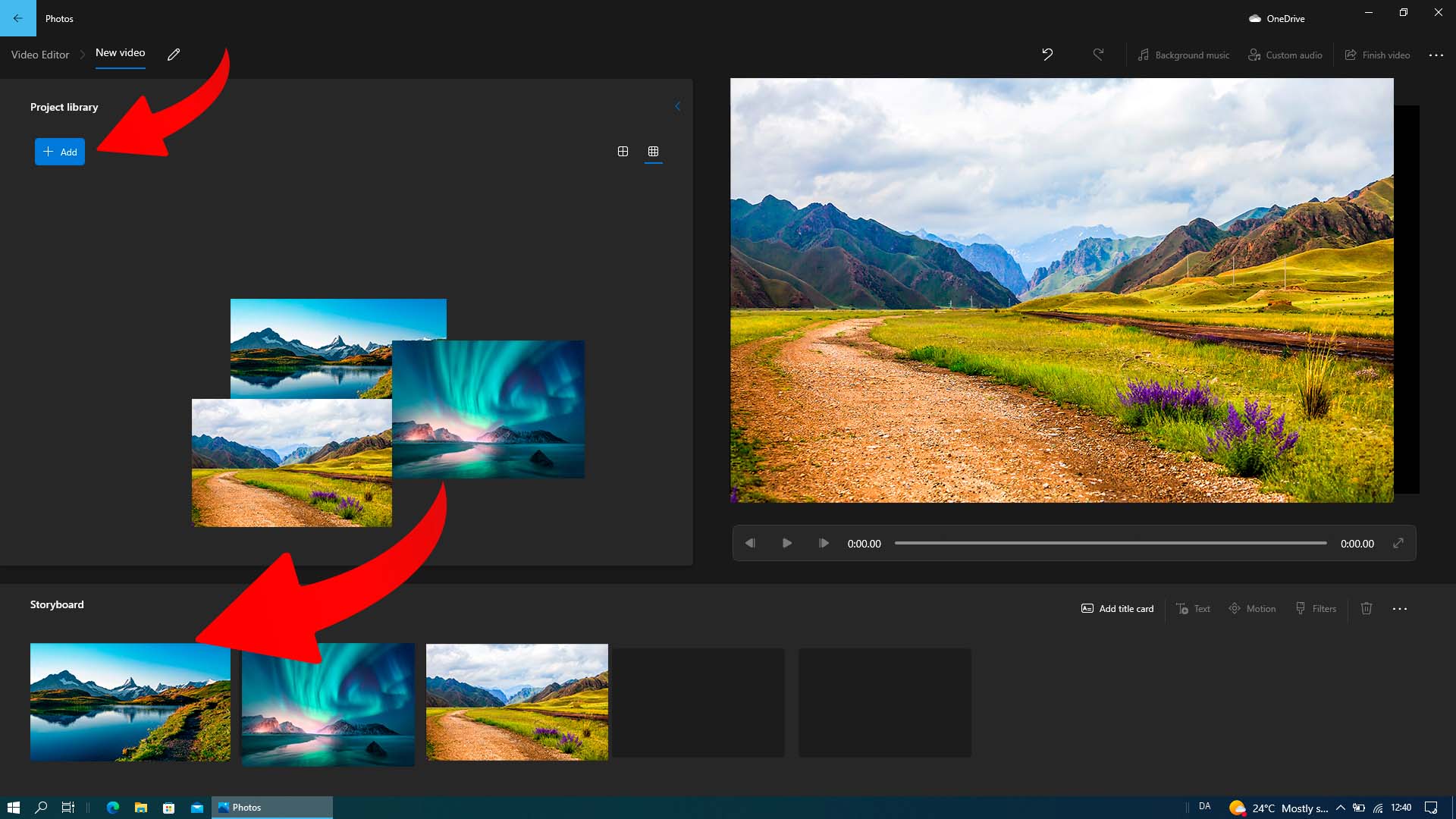Delete the selected storyboard clip
Screen dimensions: 1456x819
1367,608
